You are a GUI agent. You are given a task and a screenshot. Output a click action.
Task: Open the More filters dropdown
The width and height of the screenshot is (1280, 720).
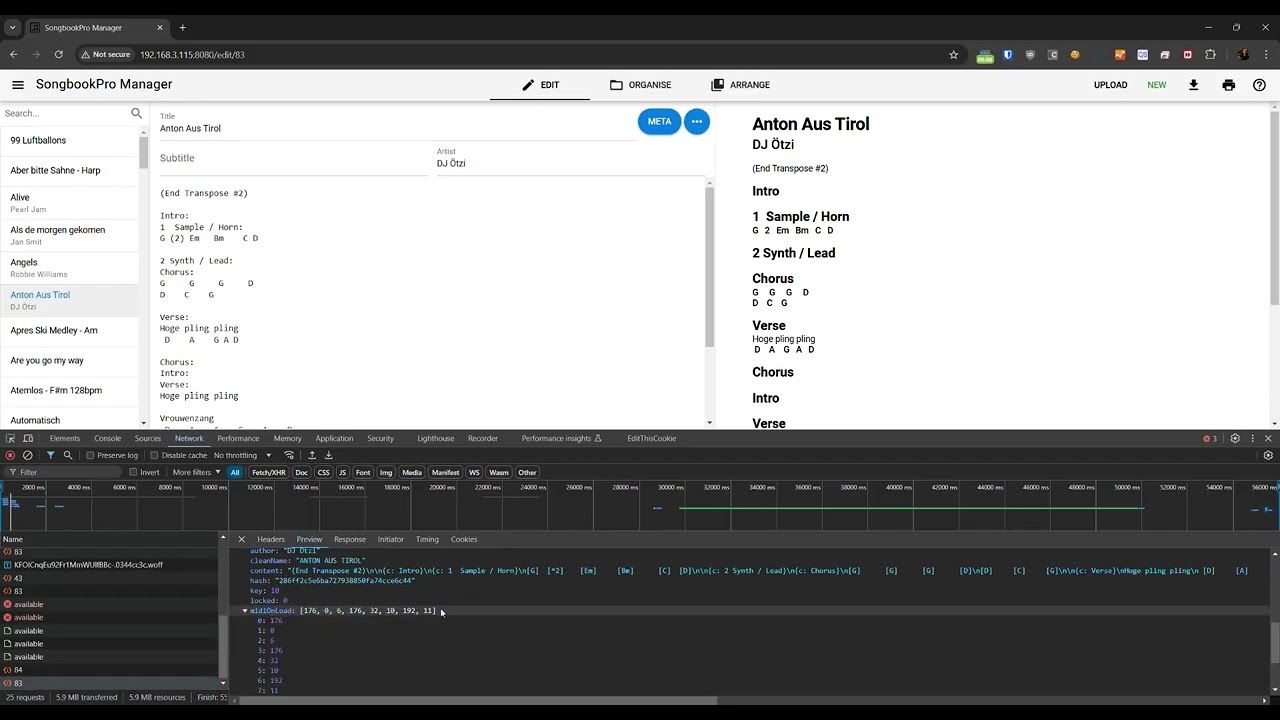196,472
